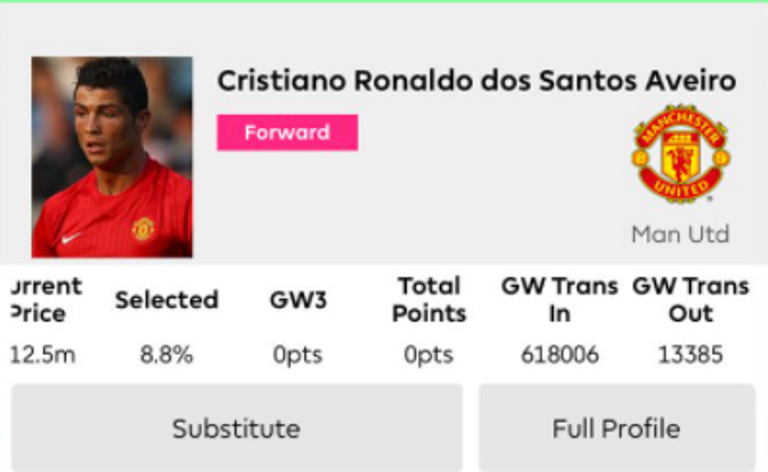Click the Current Price column header
768x472 pixels.
(44, 300)
